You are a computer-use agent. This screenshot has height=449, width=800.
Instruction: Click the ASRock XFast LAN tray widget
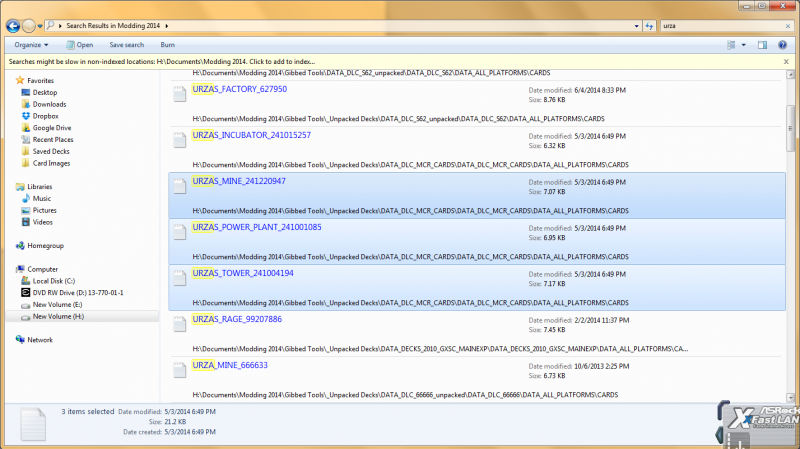click(x=759, y=423)
